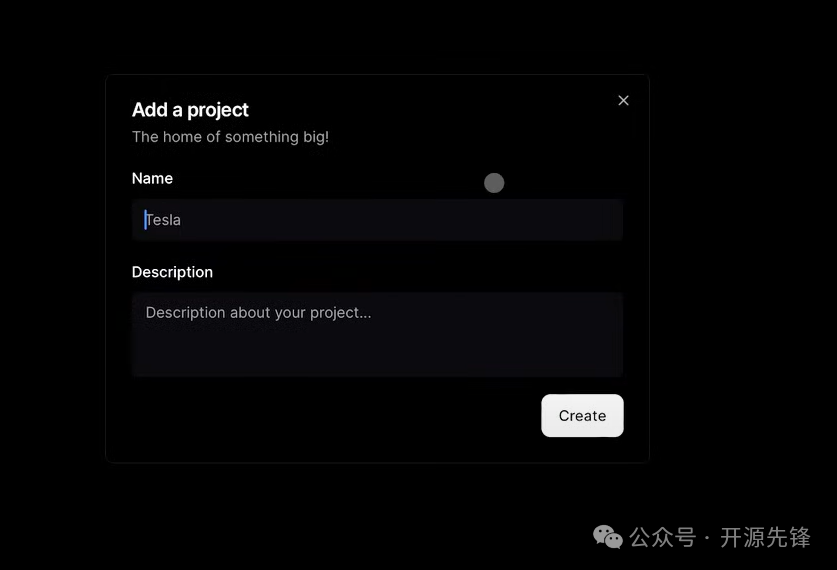Image resolution: width=837 pixels, height=570 pixels.
Task: Submit the new project with Create
Action: [582, 416]
